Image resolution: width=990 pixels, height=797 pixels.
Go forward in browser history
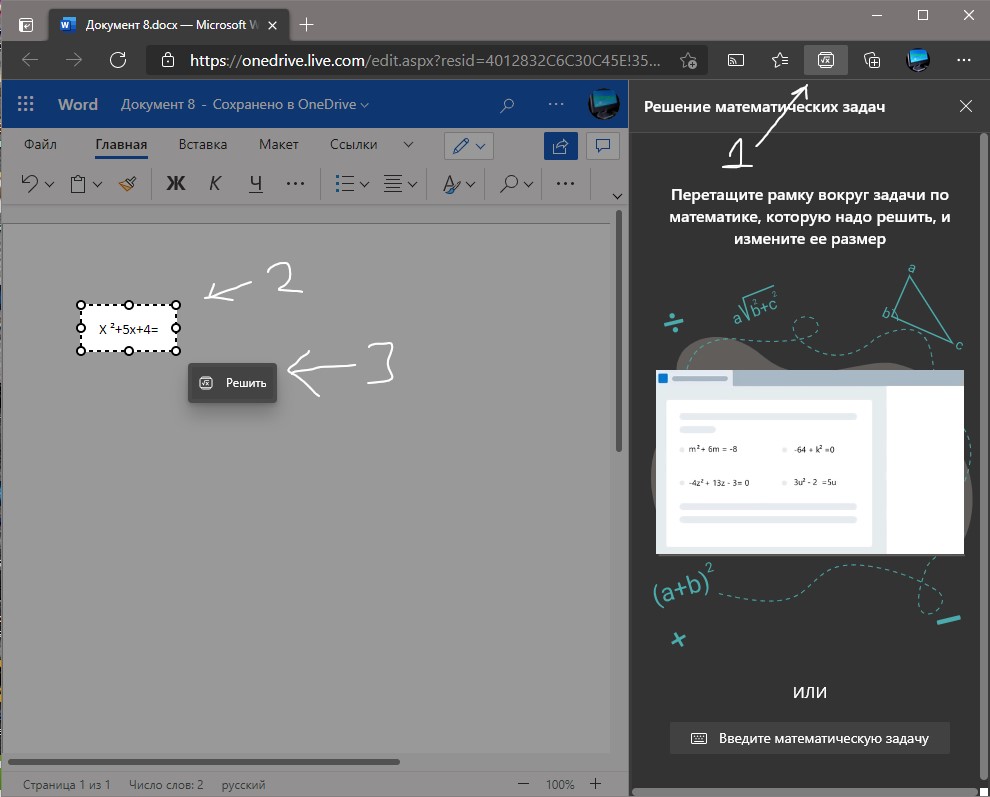[x=74, y=60]
